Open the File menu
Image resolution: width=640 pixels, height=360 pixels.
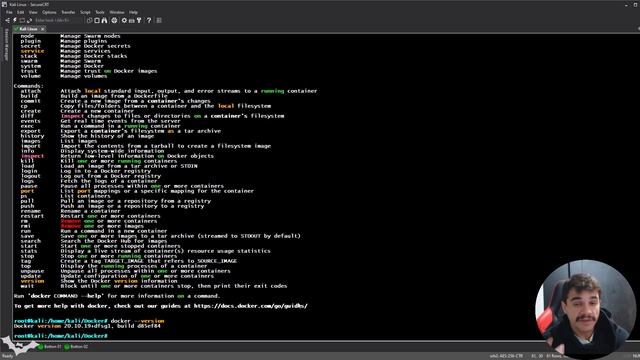point(9,12)
